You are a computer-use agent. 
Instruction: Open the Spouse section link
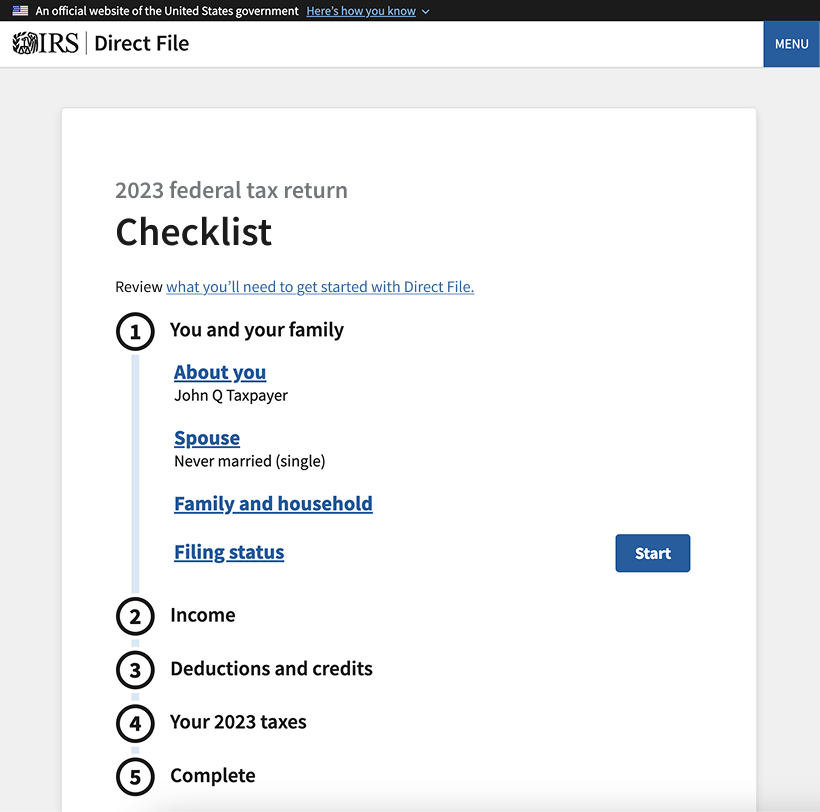click(206, 438)
